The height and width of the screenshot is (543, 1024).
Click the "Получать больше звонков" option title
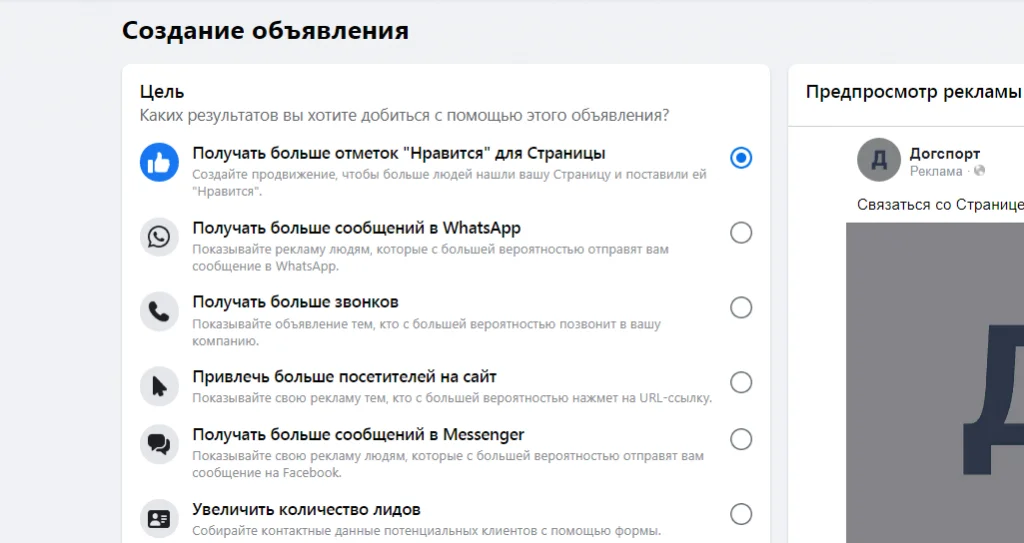click(x=295, y=302)
